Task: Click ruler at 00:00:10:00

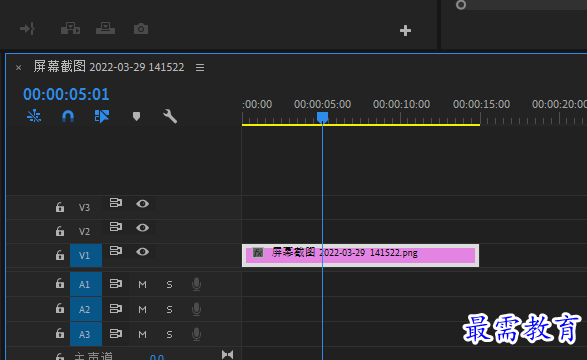Action: coord(401,104)
